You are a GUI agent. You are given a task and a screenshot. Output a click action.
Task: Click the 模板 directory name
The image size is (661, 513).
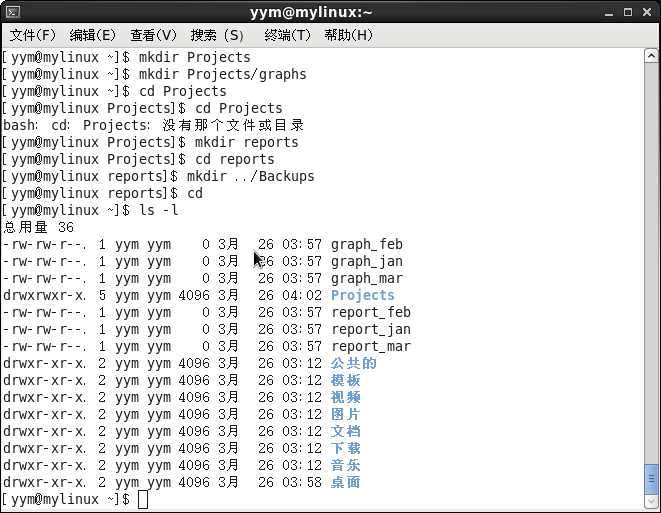(346, 380)
